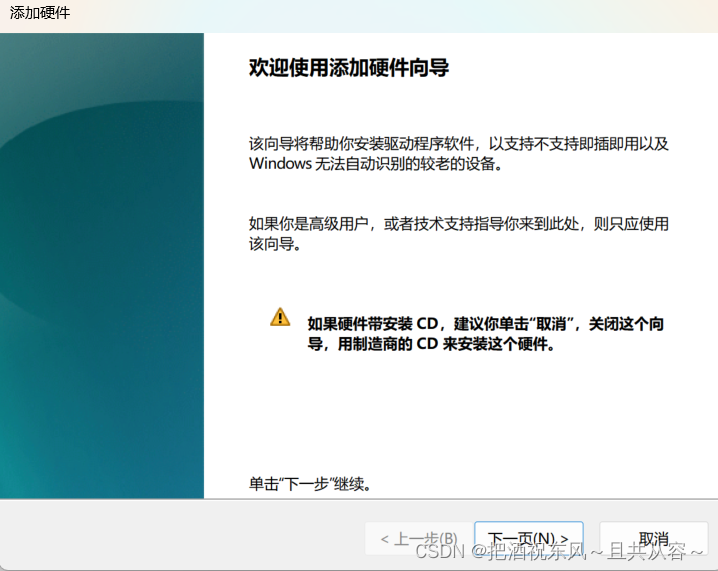The width and height of the screenshot is (718, 571).
Task: Click the 下一页(N) button to continue
Action: coord(529,538)
